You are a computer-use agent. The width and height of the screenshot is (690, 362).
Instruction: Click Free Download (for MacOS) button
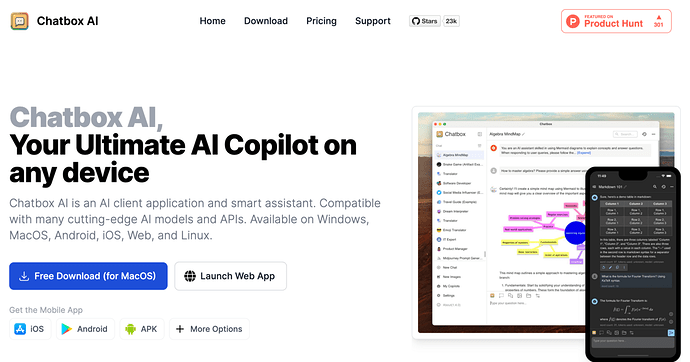tap(88, 276)
